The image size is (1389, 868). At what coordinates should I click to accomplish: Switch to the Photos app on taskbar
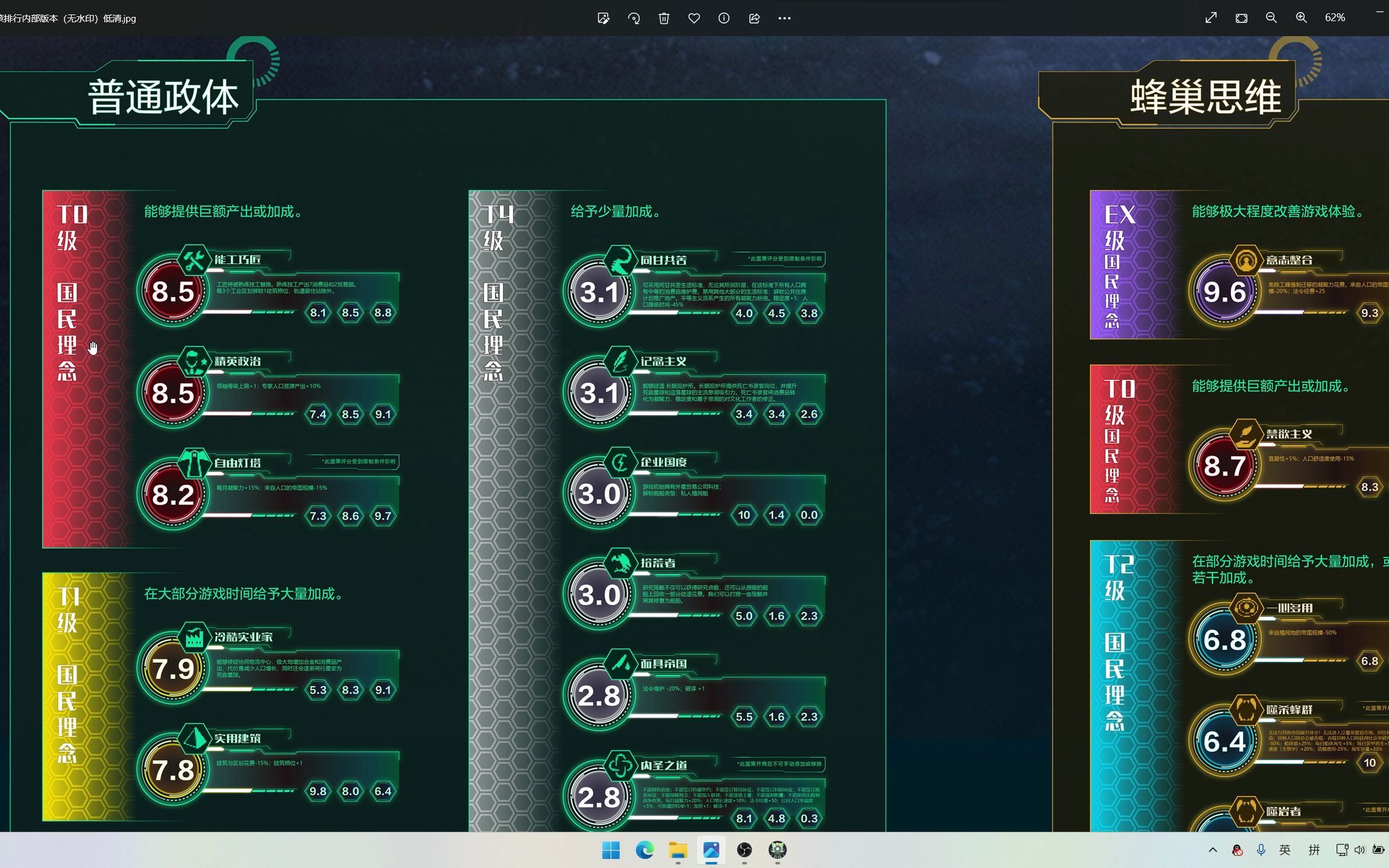(x=711, y=850)
